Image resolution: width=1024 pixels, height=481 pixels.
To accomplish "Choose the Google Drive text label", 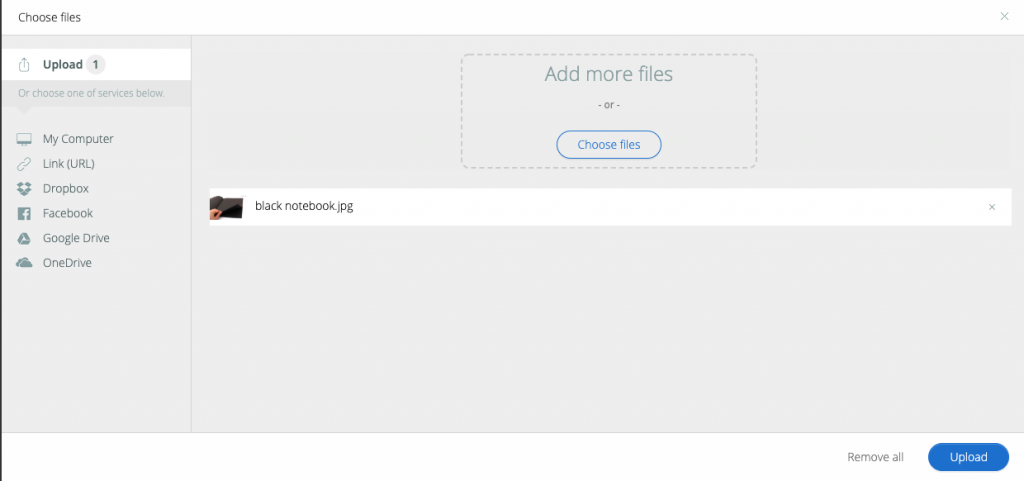I will tap(76, 239).
